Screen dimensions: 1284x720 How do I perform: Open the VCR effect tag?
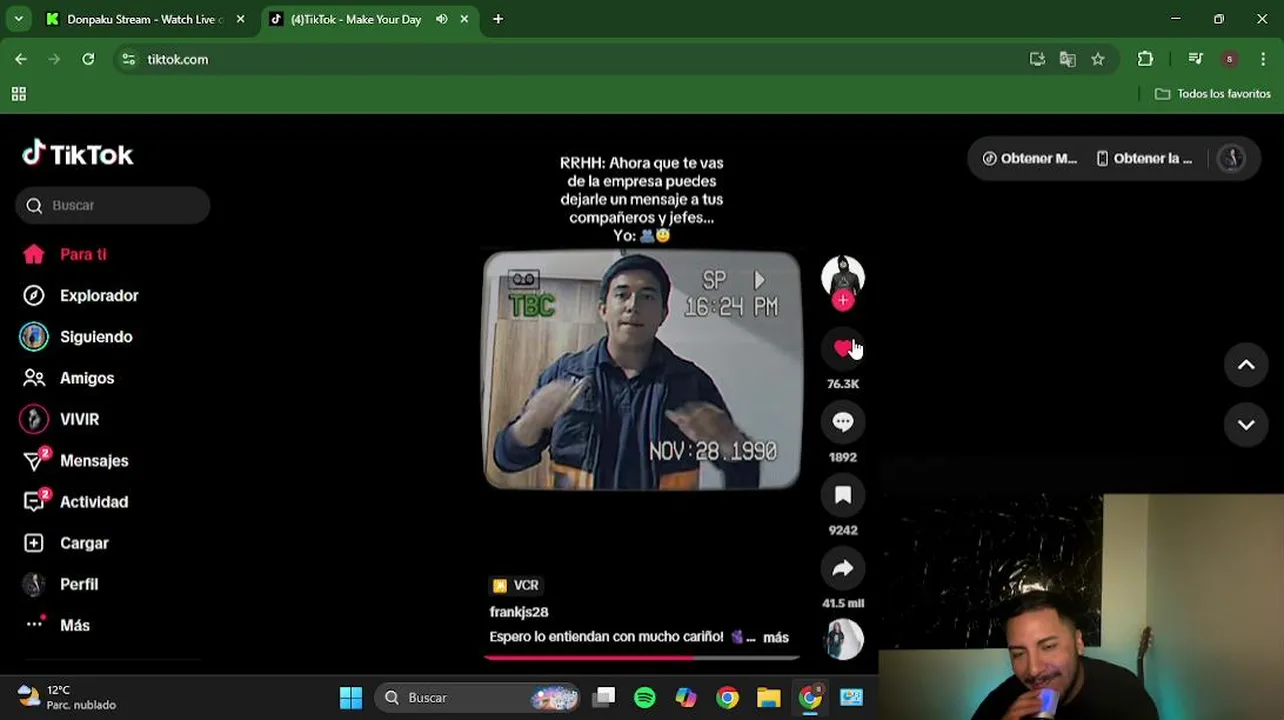point(516,585)
